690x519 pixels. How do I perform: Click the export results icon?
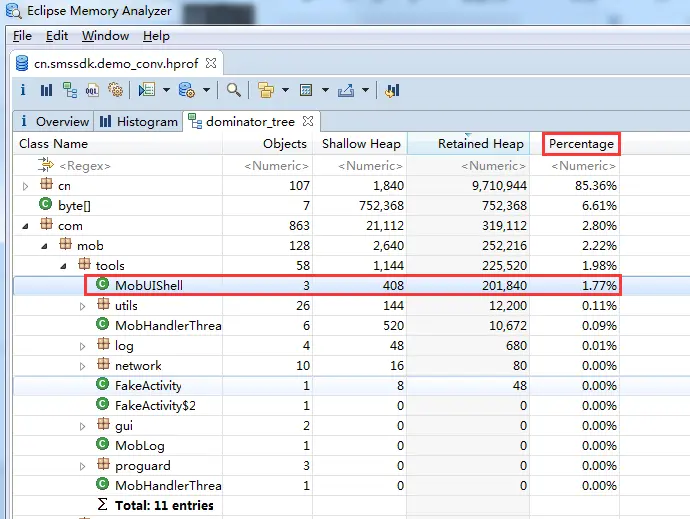[346, 90]
